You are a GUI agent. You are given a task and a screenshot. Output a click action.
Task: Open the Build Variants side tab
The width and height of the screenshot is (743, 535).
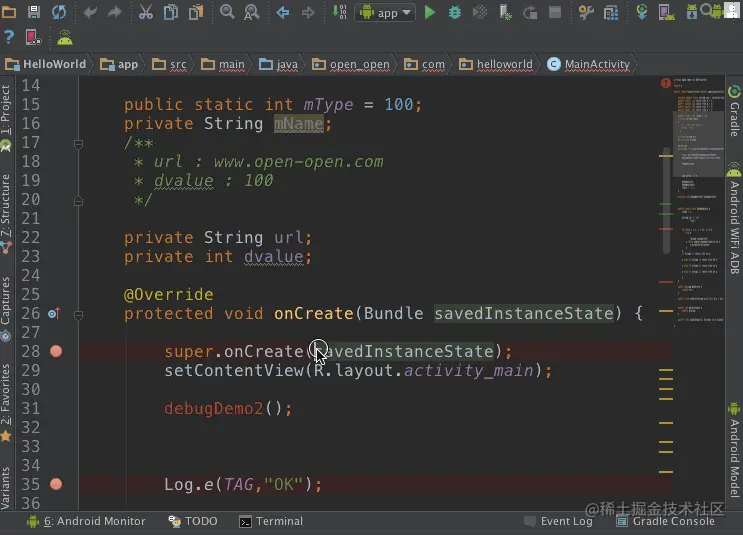click(x=6, y=488)
